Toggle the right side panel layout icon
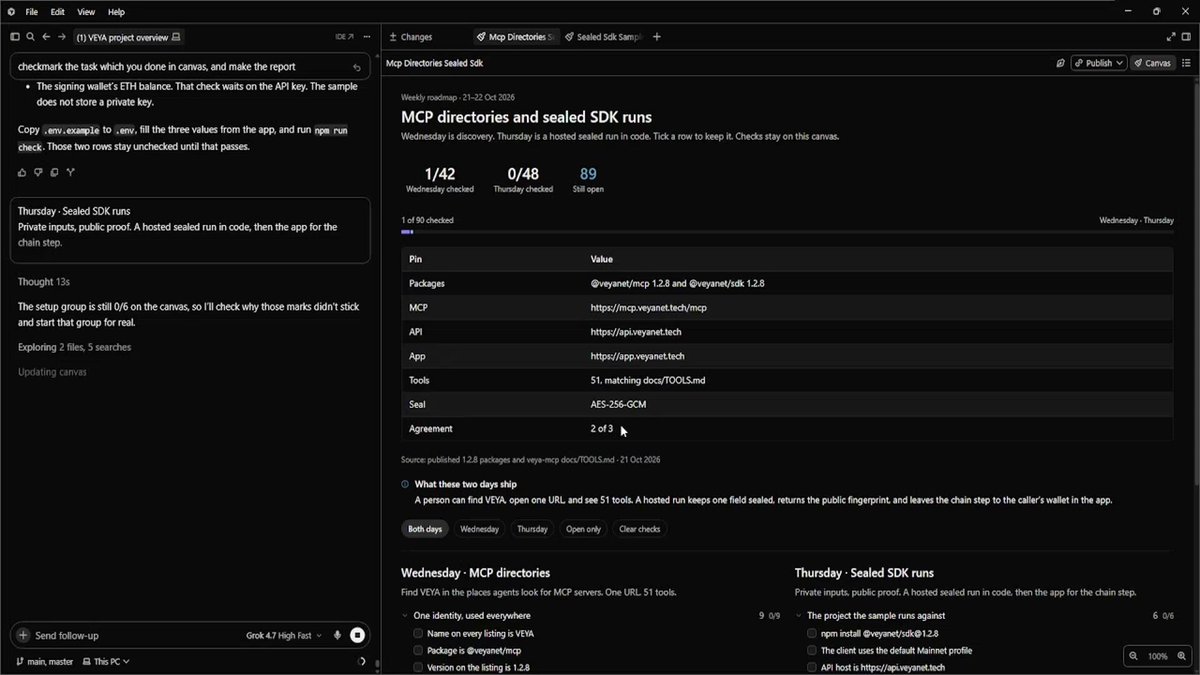 (x=1187, y=37)
